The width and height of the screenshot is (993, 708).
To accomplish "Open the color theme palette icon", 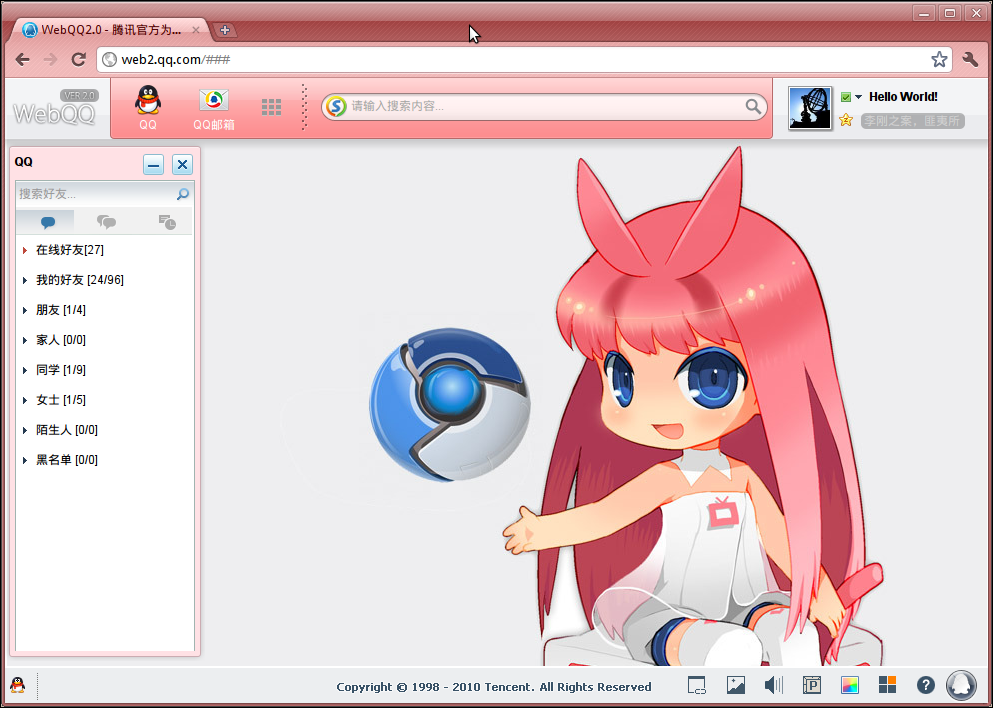I will pos(849,685).
